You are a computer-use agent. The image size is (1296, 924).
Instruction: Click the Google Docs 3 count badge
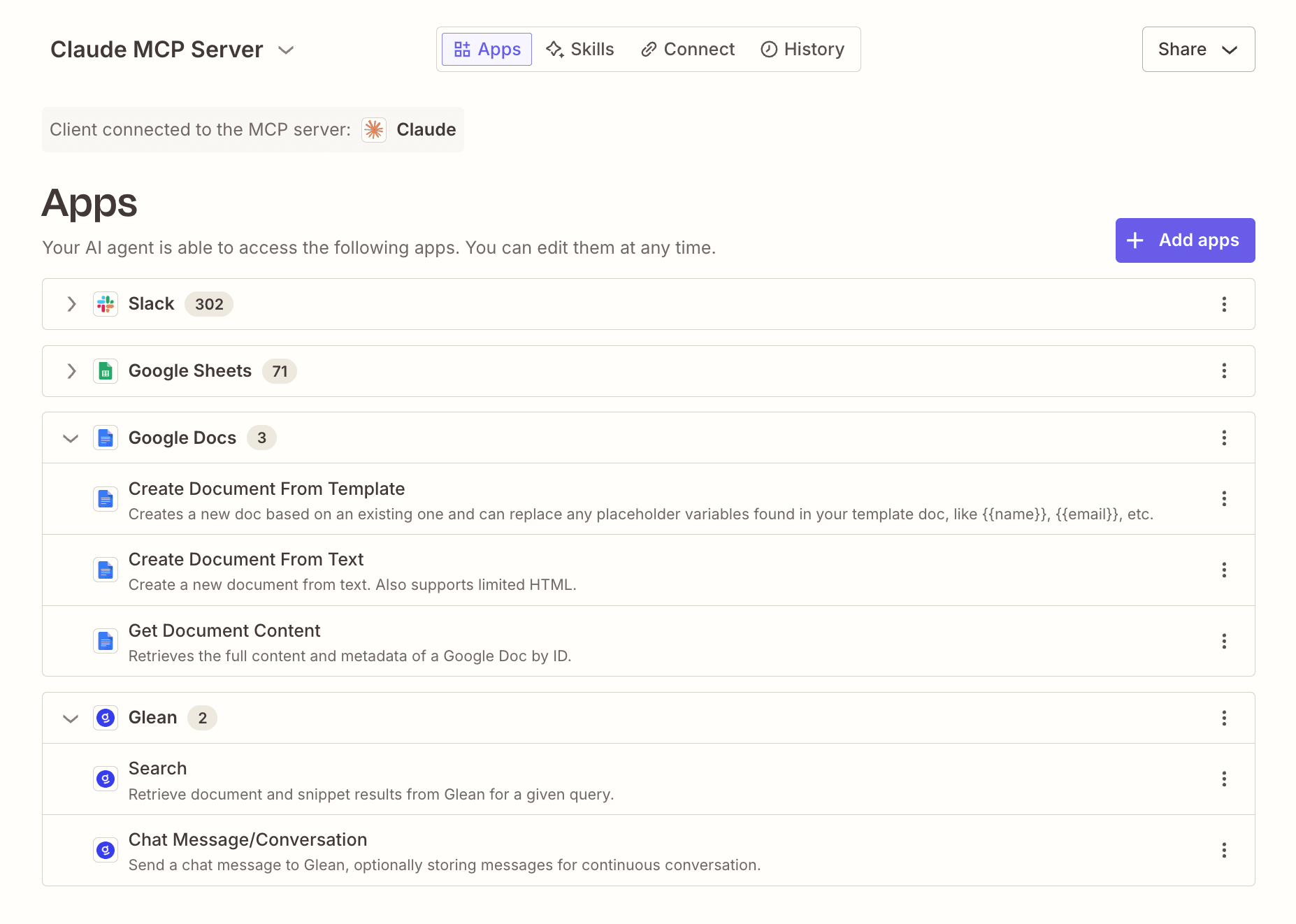[x=261, y=438]
